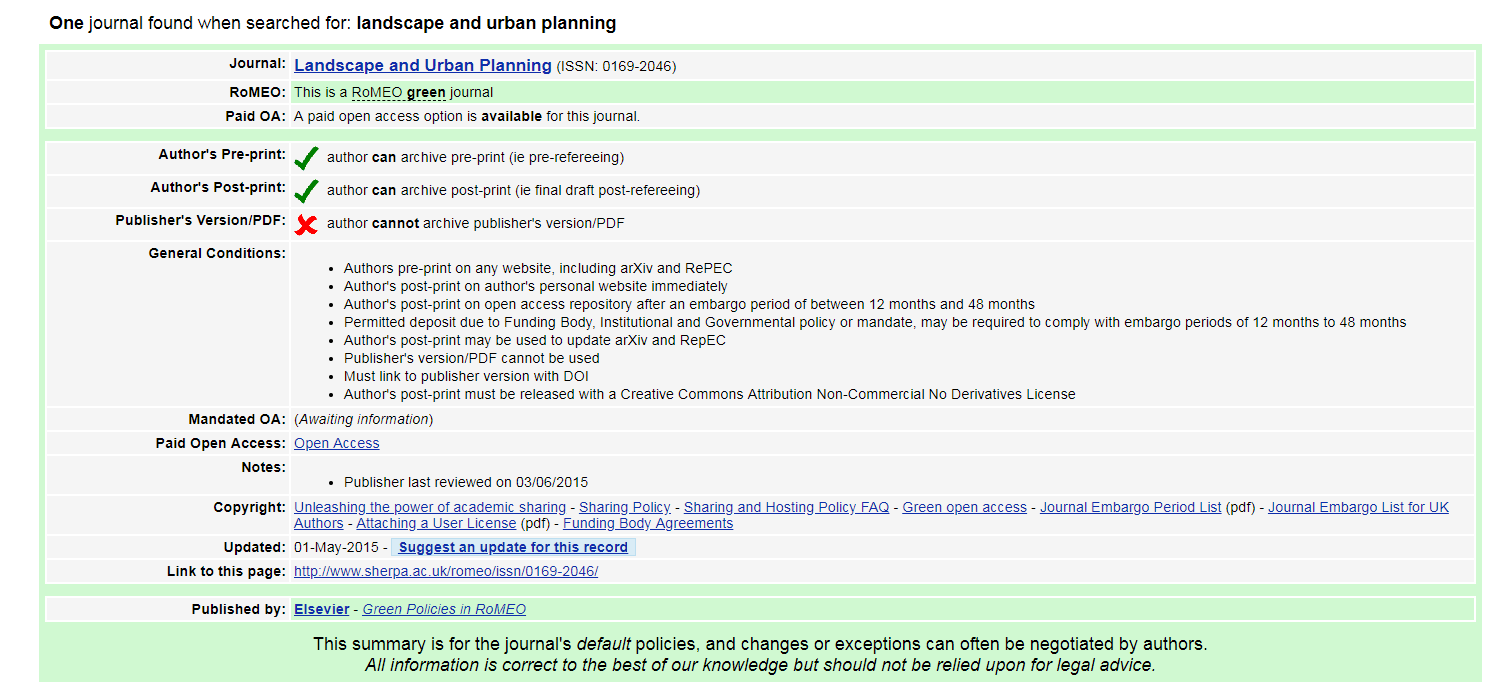Open the Funding Body Agreements link
1504x698 pixels.
[647, 524]
